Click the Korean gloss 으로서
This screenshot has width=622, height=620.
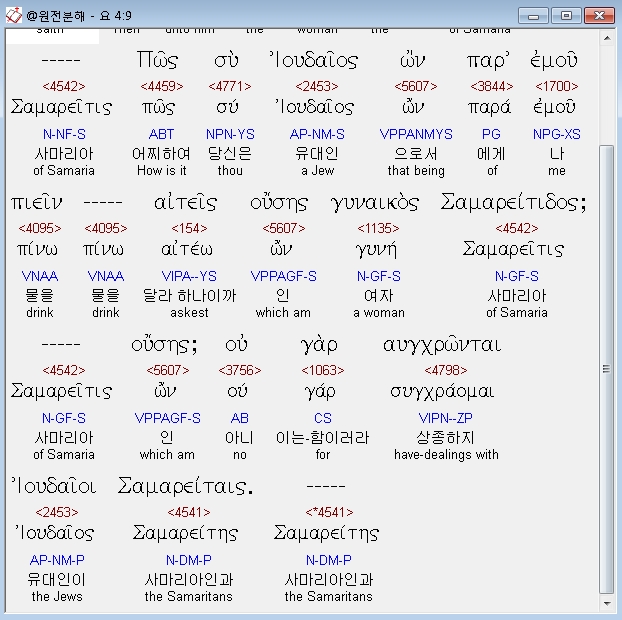[x=416, y=154]
